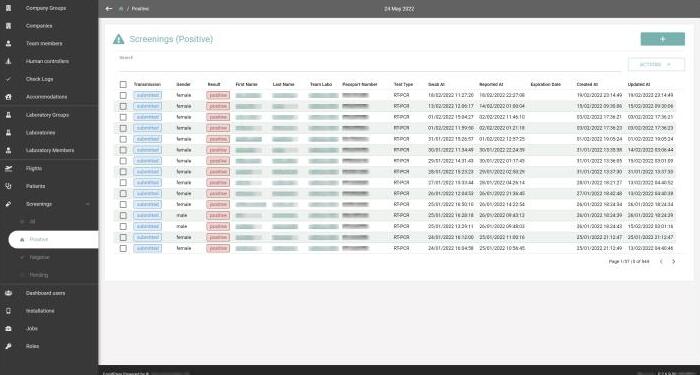700x375 pixels.
Task: Focus the Search input field
Action: coord(370,64)
